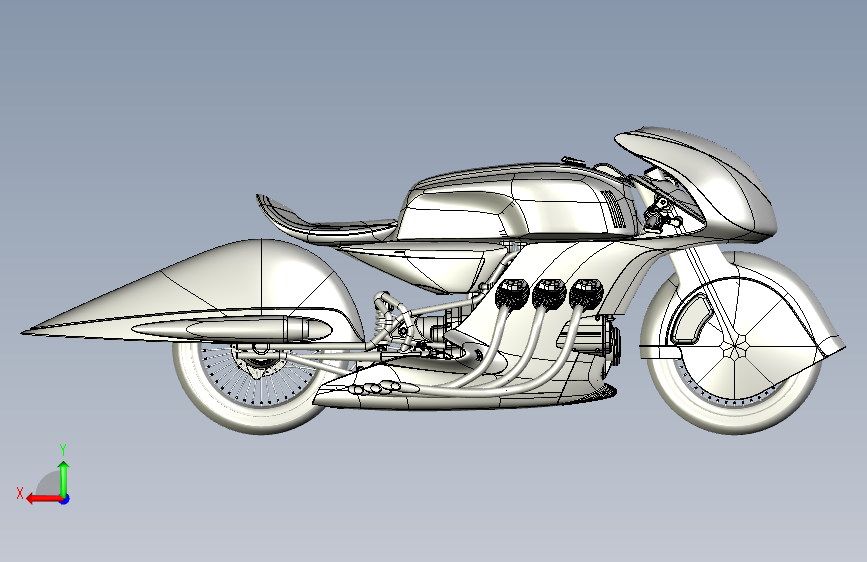Click the "Y" axis label
Screen dimensions: 867x562
click(63, 450)
